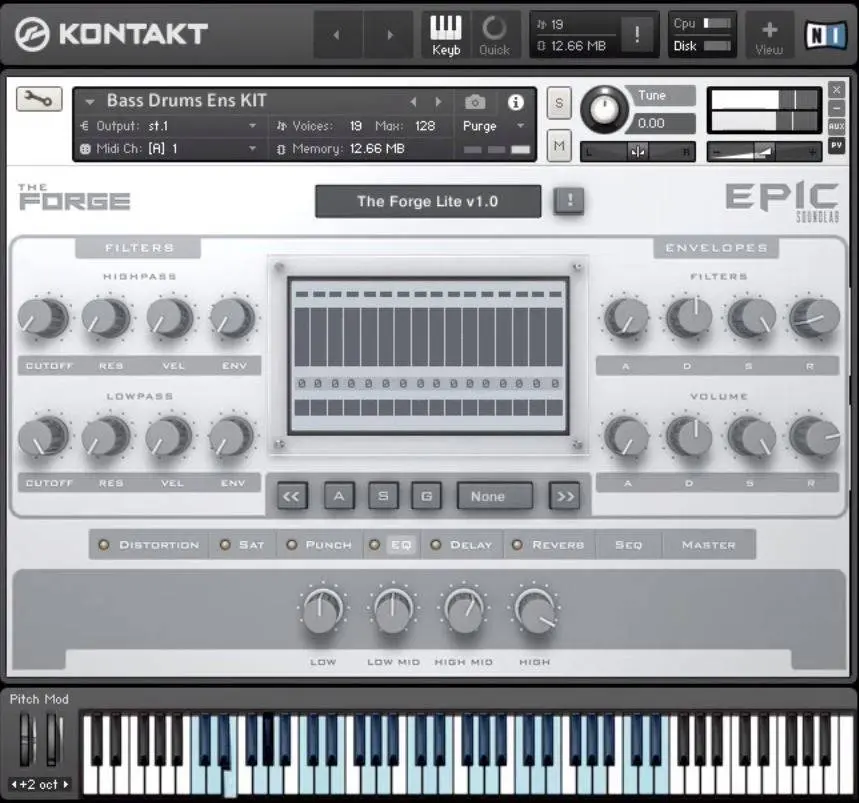Go to next instrument in top header
The width and height of the screenshot is (859, 803).
[390, 35]
